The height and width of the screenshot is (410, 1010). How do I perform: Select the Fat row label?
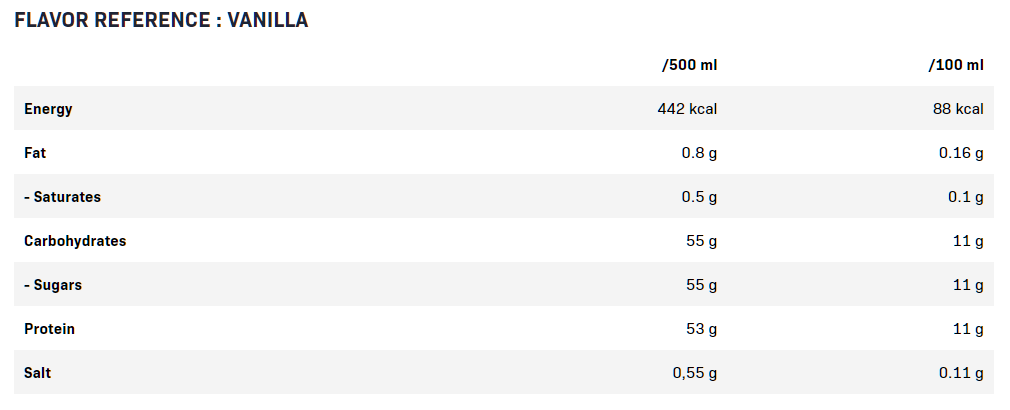[35, 153]
